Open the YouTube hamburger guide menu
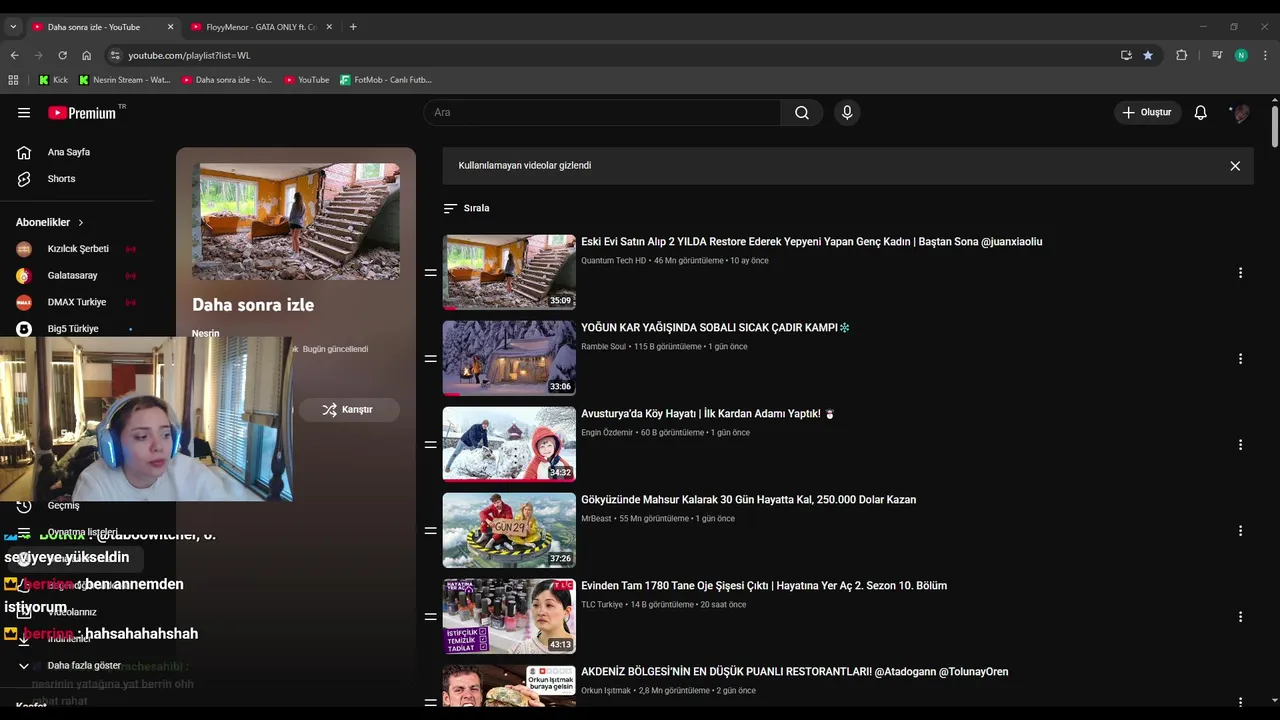This screenshot has width=1280, height=720. coord(24,113)
